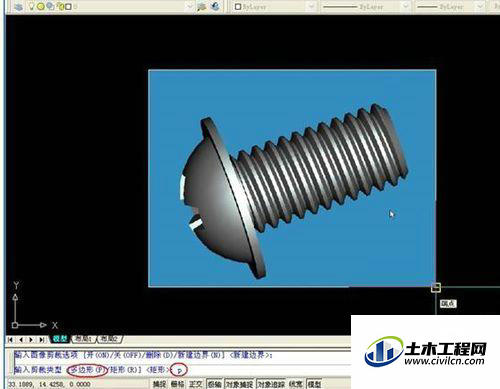Click the coordinate readout 33.1889, 14.4258
The image size is (500, 389).
point(49,384)
